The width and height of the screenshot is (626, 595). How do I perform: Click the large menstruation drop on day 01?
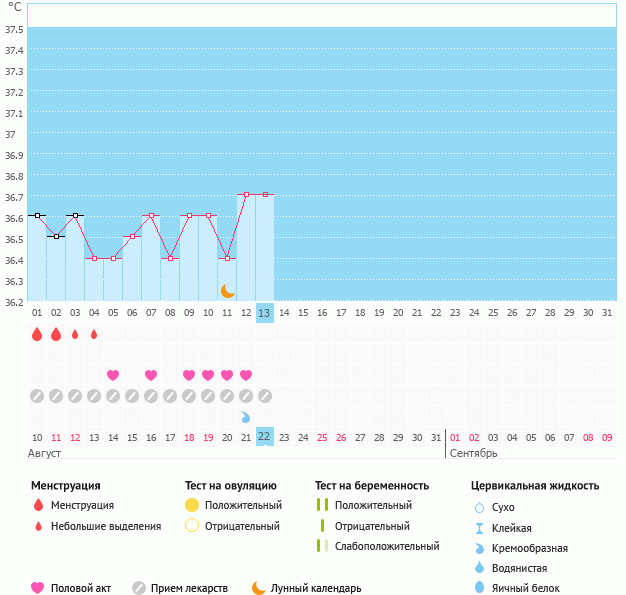point(37,334)
